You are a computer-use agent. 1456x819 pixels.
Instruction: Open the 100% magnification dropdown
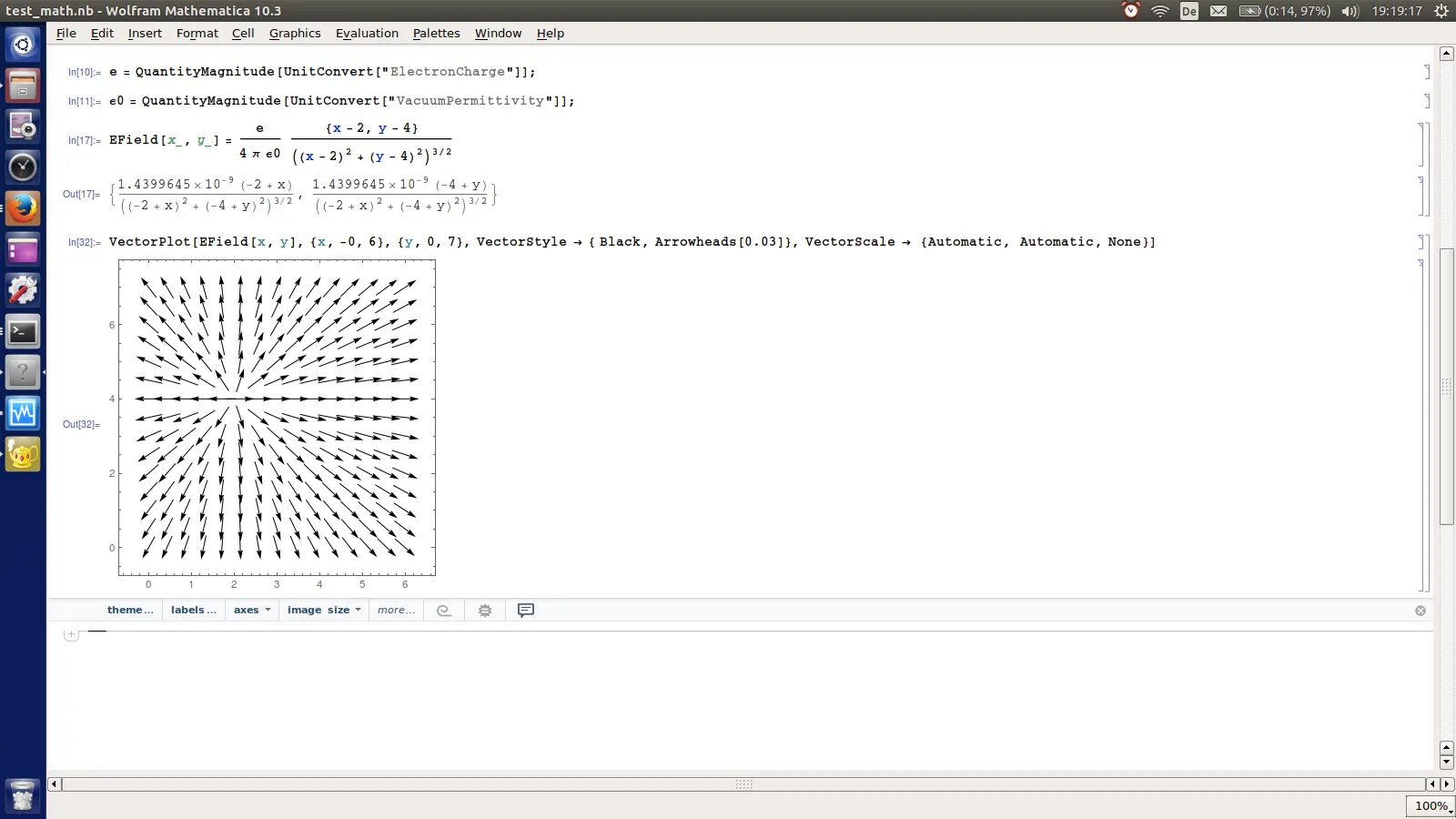pos(1431,806)
